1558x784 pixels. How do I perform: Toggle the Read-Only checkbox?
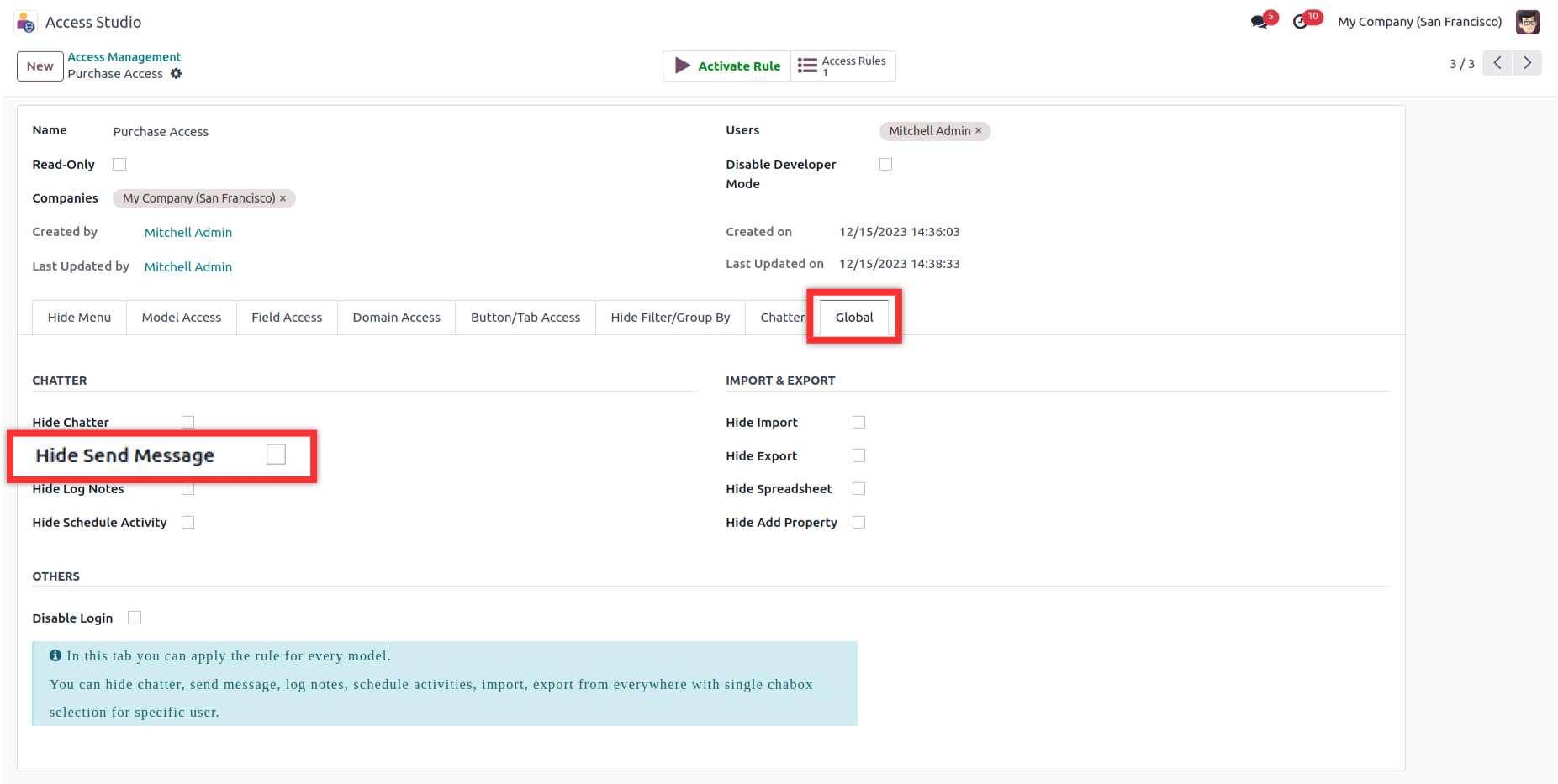pyautogui.click(x=119, y=165)
